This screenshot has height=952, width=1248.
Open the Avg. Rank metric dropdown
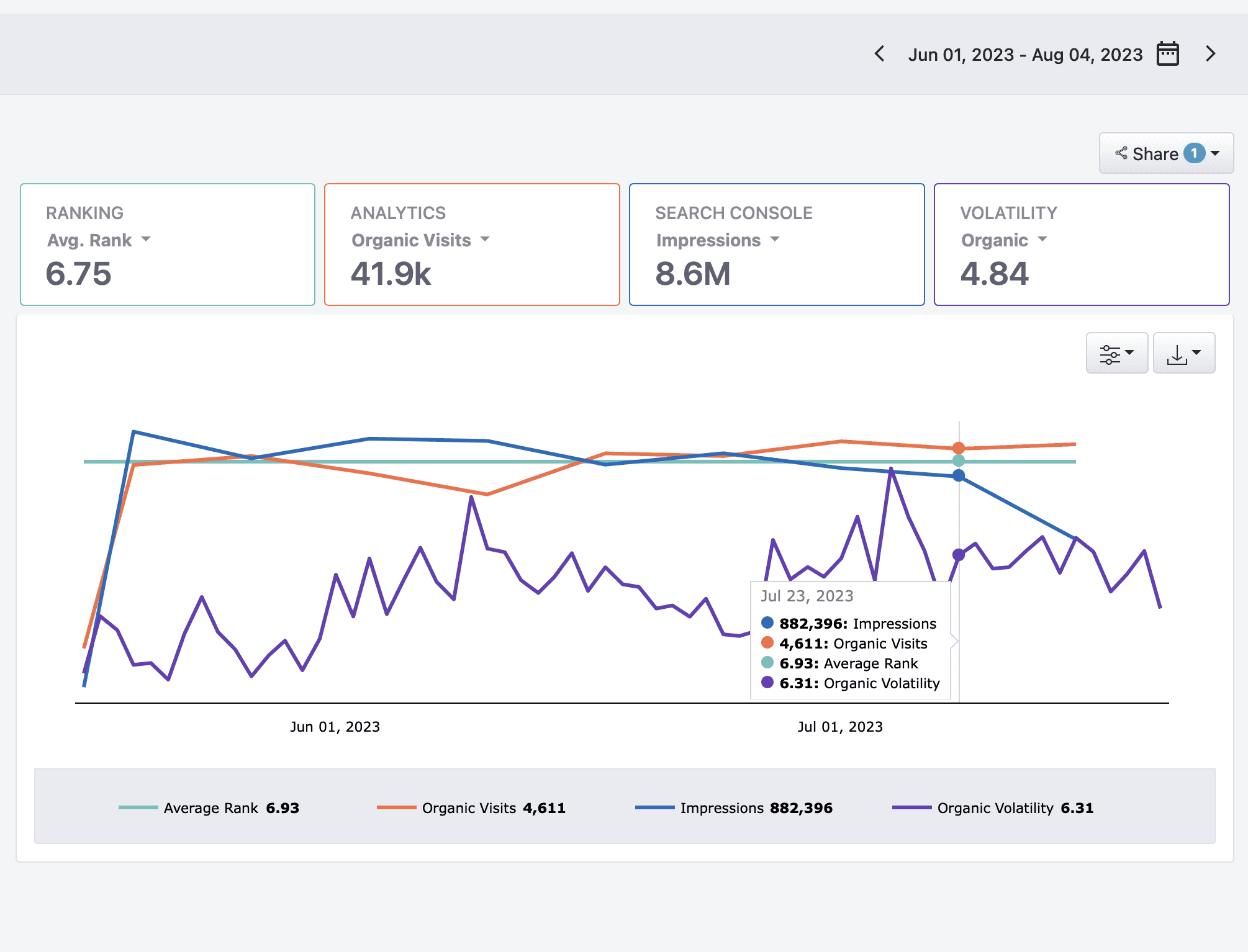99,240
